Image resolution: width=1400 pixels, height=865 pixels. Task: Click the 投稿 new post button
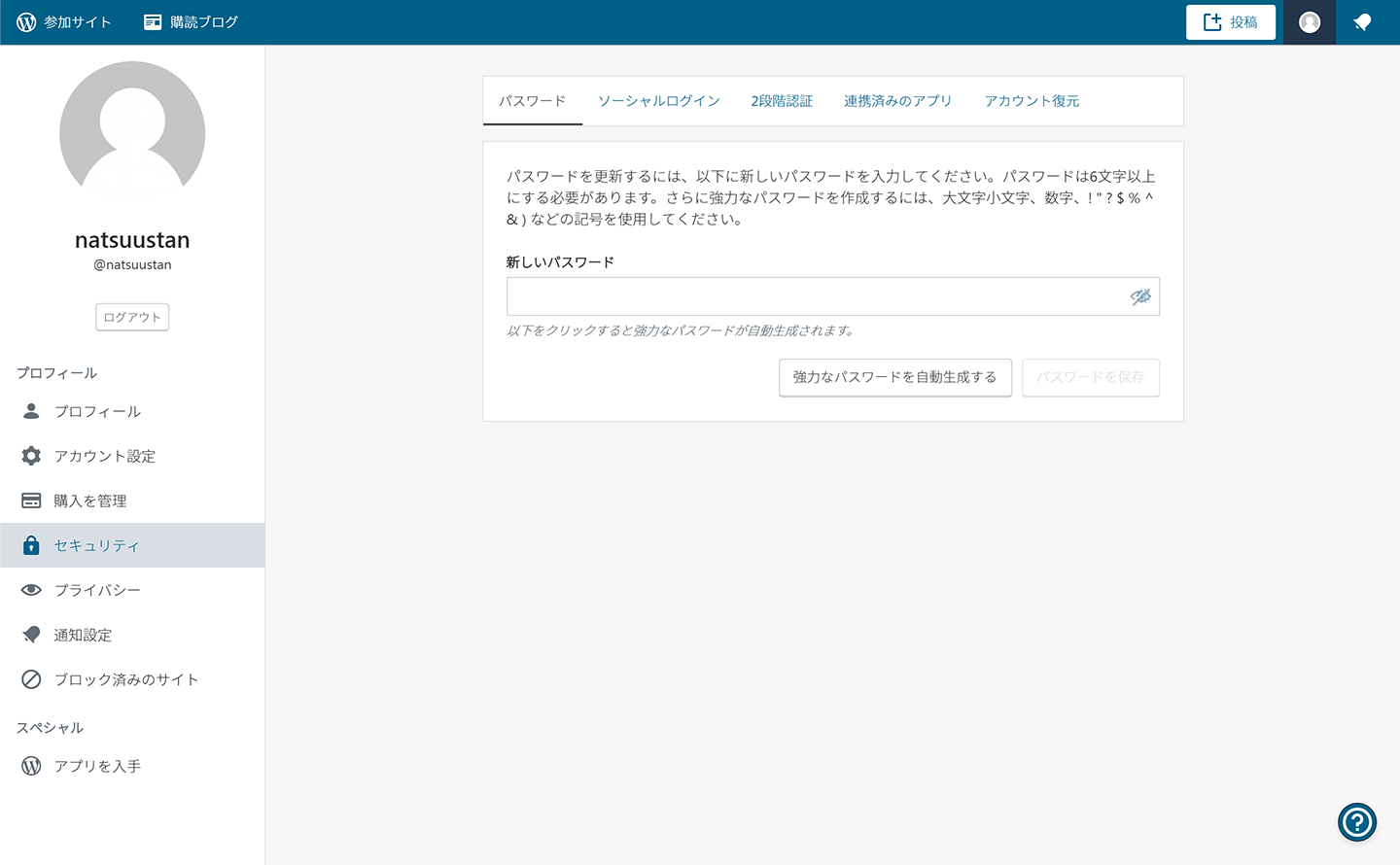tap(1231, 21)
